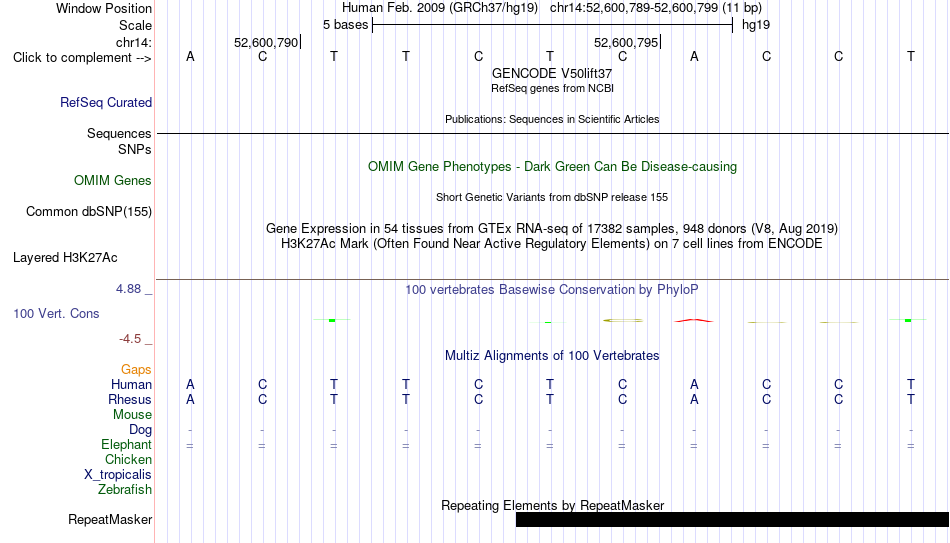Open 'Publications: Sequences in Scientific Articles' title
This screenshot has height=543, width=950.
[x=552, y=119]
